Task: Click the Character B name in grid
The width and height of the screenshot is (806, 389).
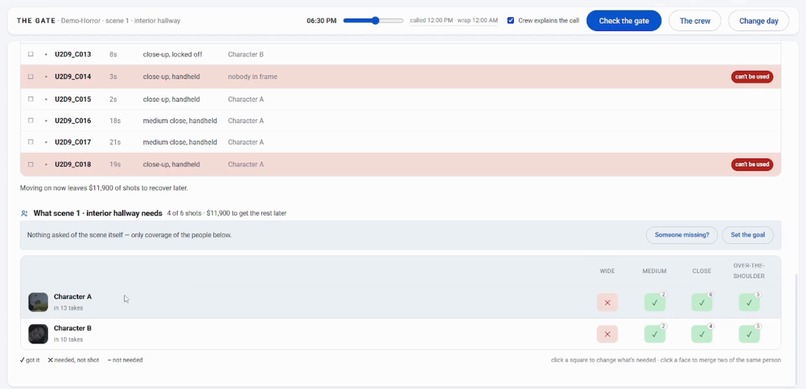Action: point(72,328)
